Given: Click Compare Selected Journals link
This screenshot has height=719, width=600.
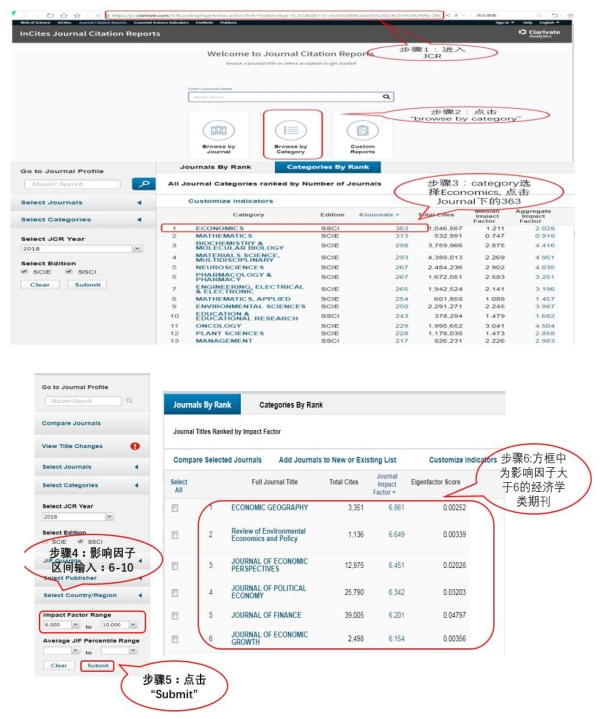Looking at the screenshot, I should tap(217, 460).
